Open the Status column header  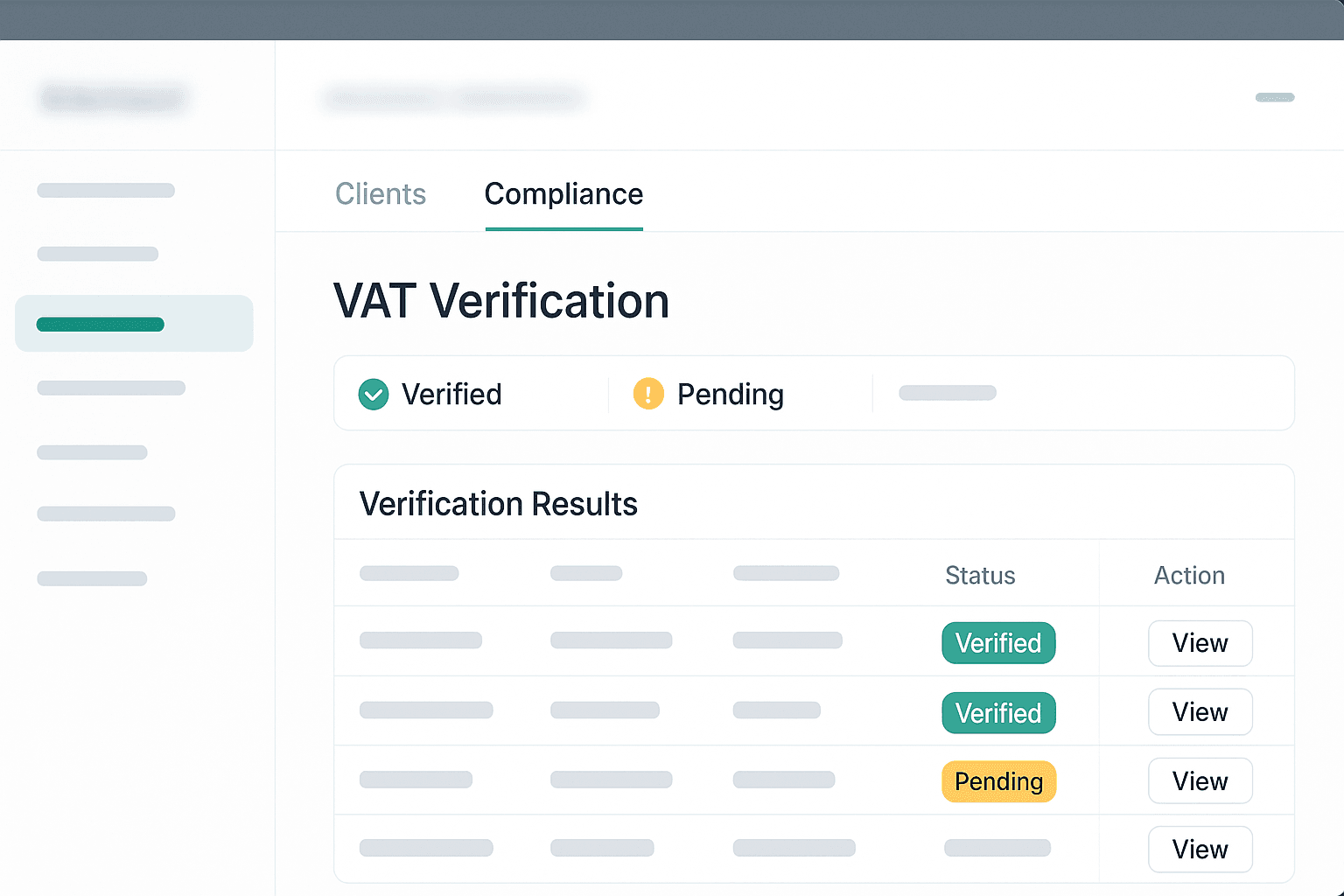pyautogui.click(x=980, y=575)
